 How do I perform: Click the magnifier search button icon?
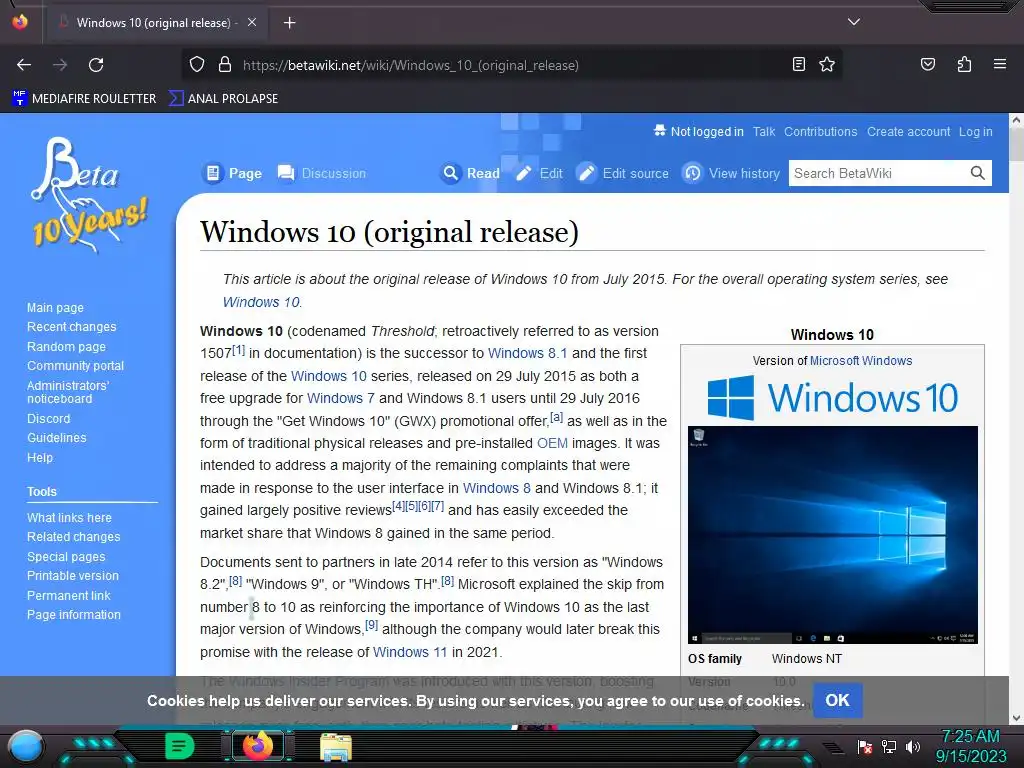(977, 173)
